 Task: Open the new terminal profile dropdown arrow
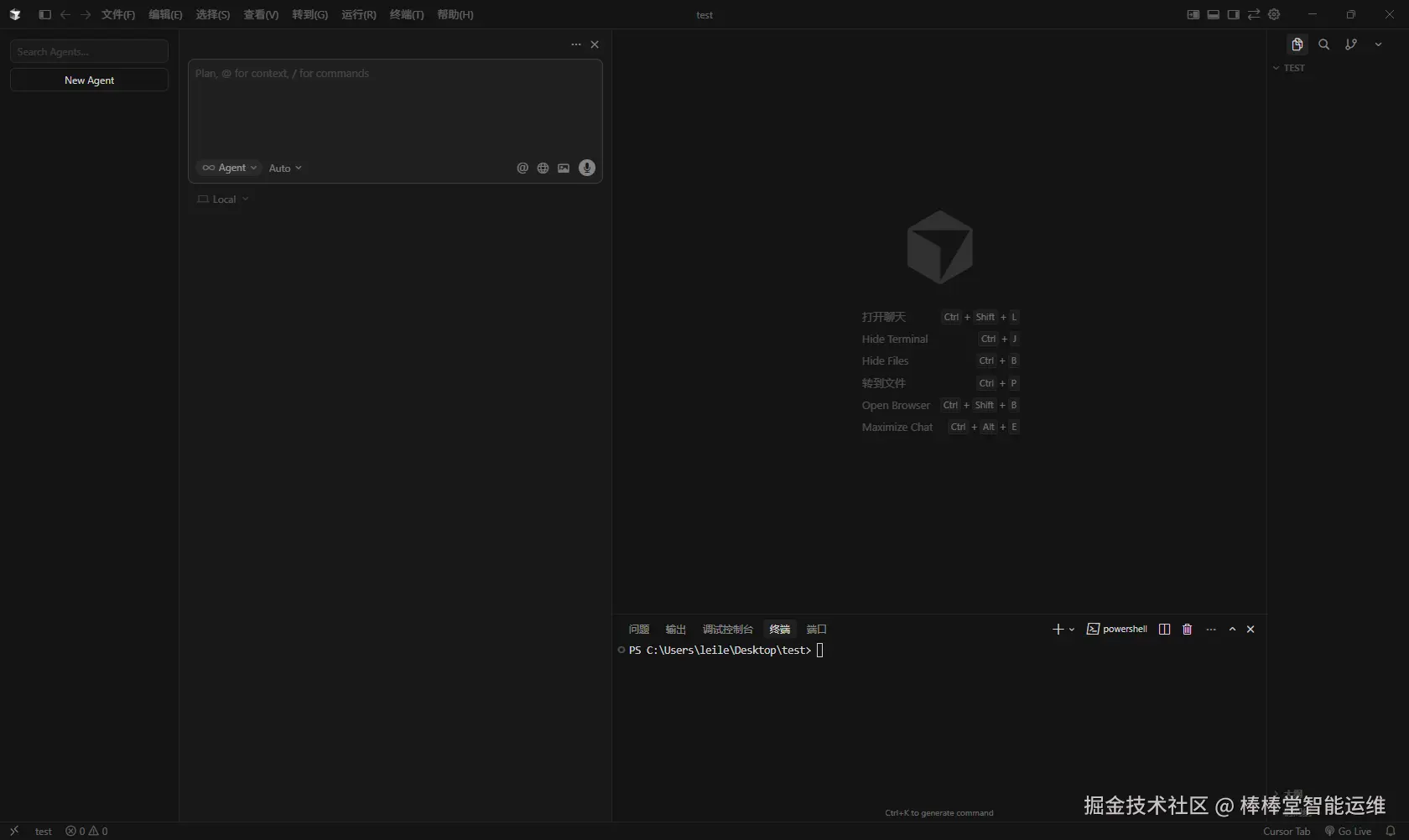coord(1072,630)
